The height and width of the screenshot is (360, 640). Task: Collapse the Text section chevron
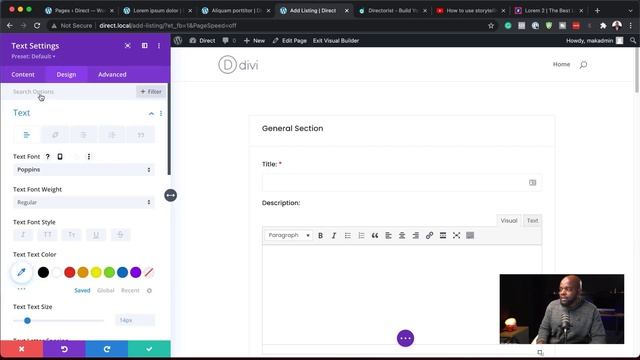tap(151, 113)
